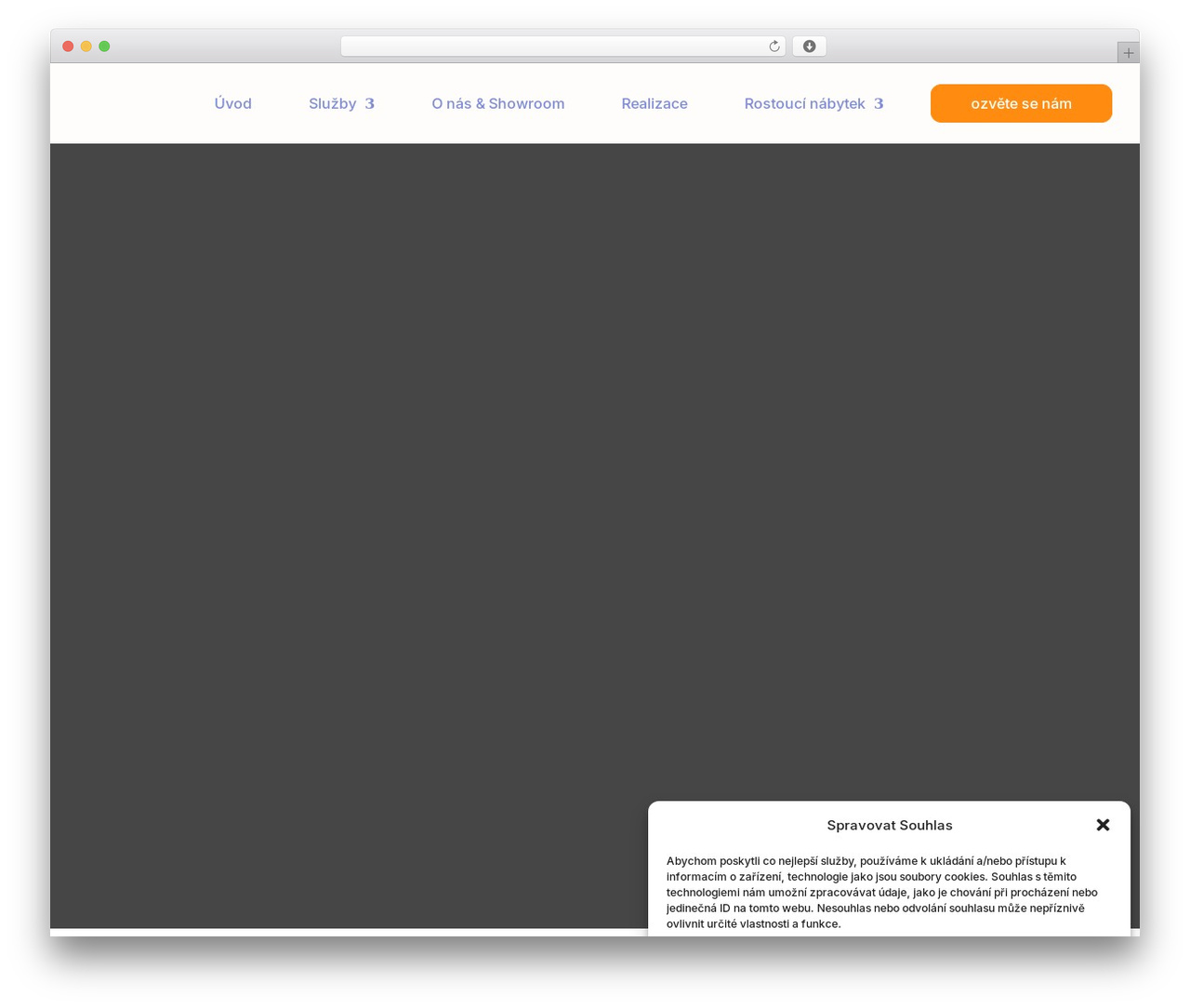This screenshot has width=1190, height=1008.
Task: Click the 'Spravovat Souhlas' dialog title
Action: (890, 825)
